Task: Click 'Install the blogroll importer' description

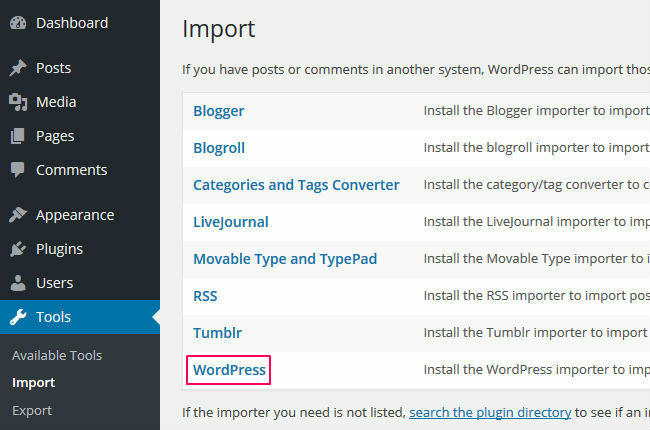Action: click(x=537, y=148)
